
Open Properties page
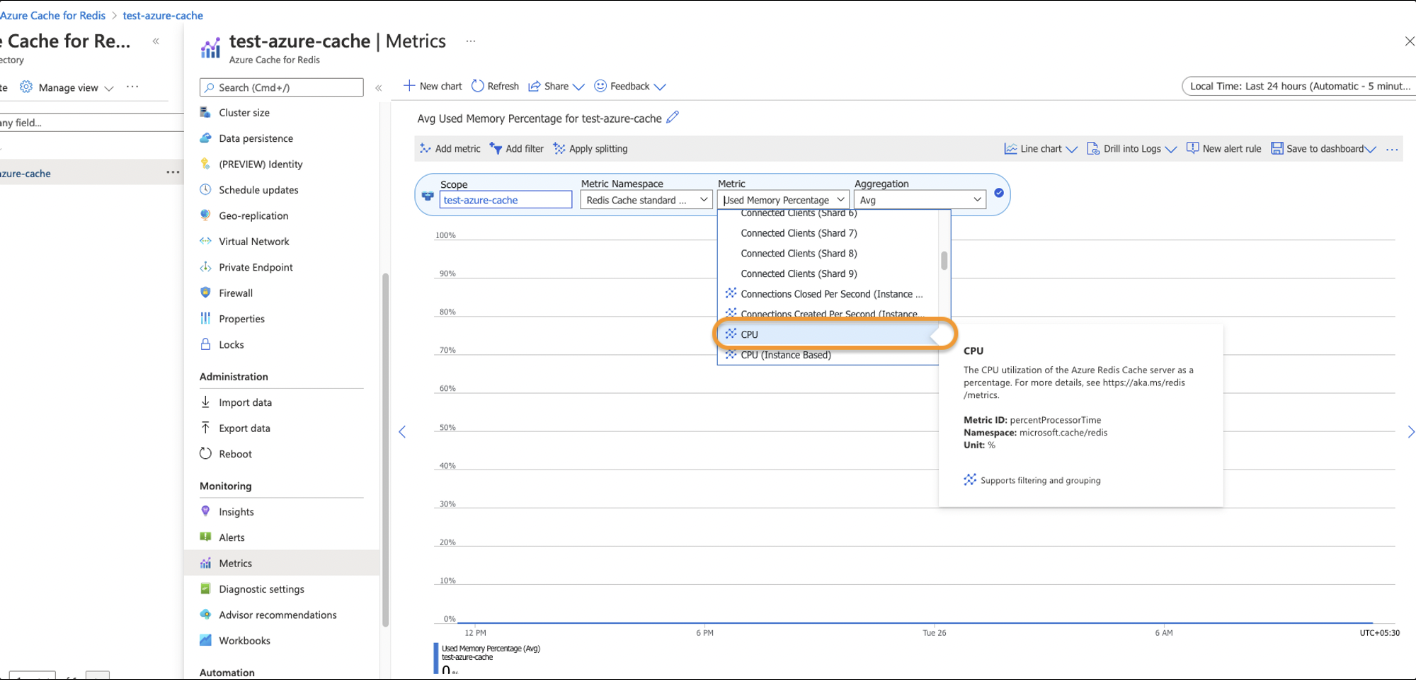[x=242, y=319]
